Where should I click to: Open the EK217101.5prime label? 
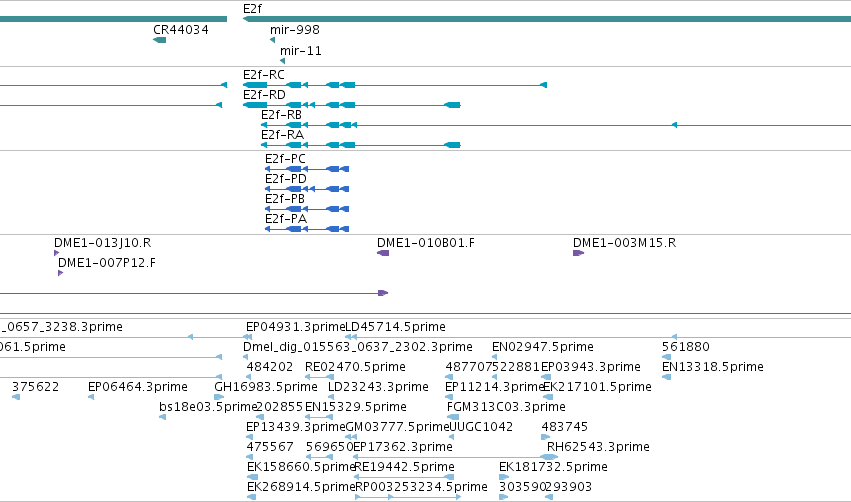pos(598,387)
